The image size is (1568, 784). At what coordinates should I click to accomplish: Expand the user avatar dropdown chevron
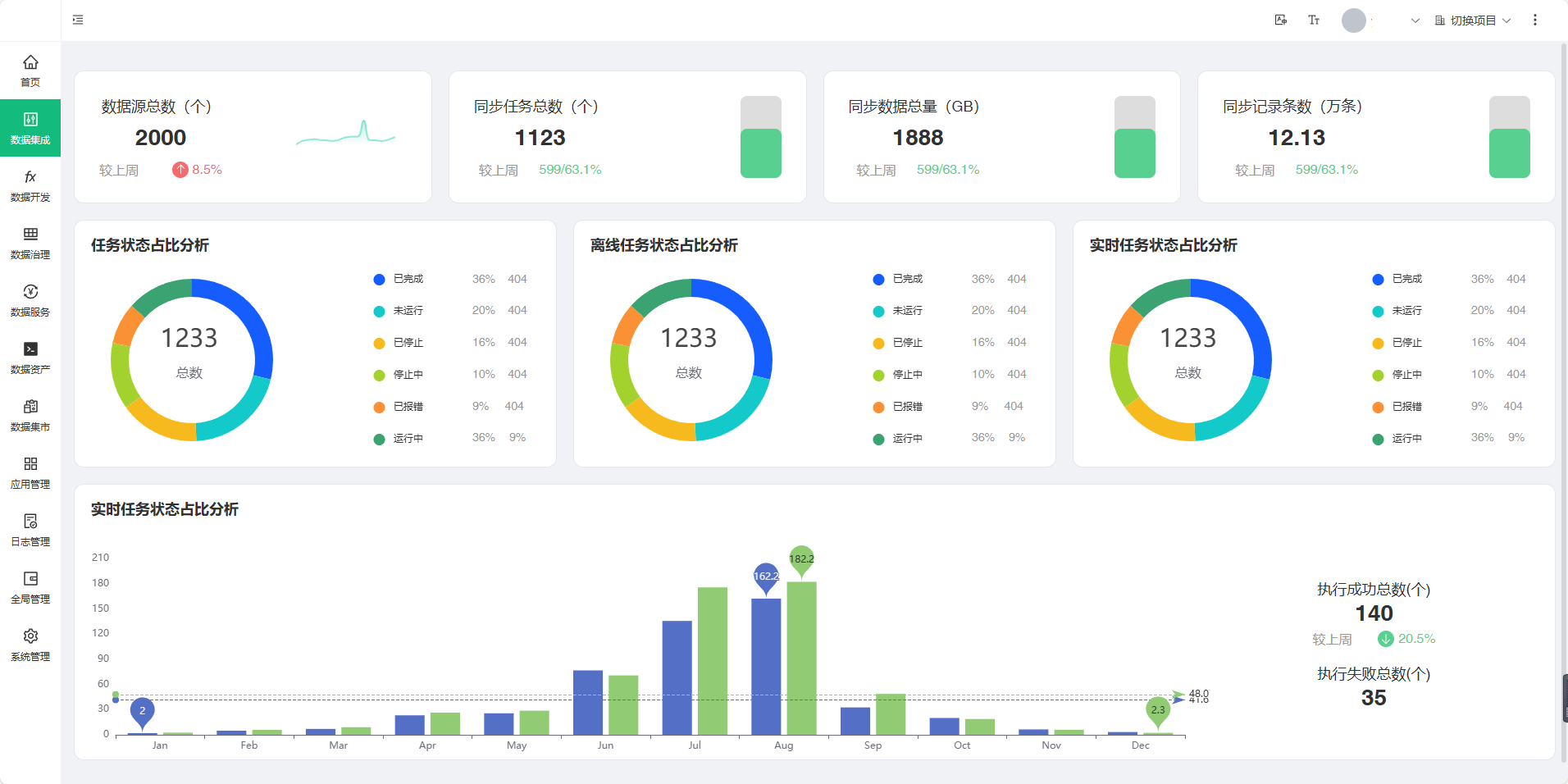click(1415, 21)
